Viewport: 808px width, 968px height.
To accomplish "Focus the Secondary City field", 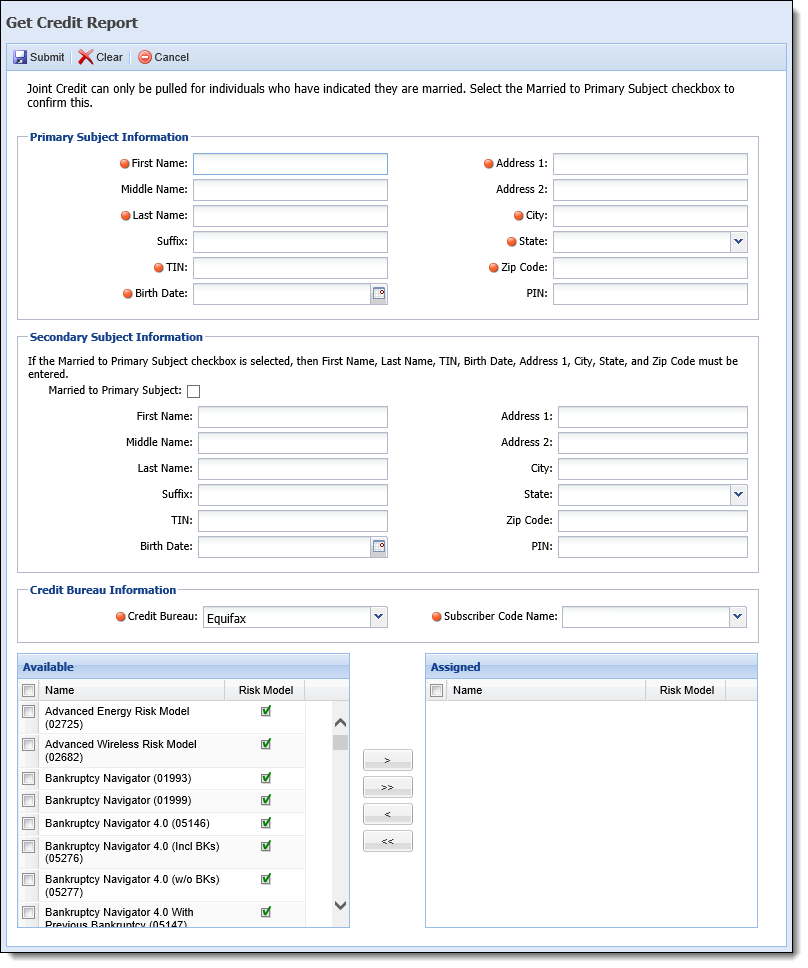I will coord(652,469).
